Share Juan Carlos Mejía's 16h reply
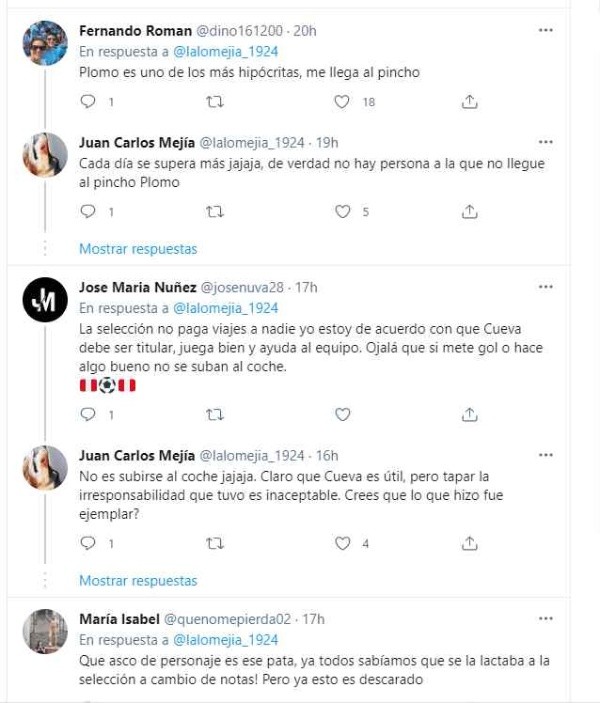The height and width of the screenshot is (703, 600). tap(469, 543)
